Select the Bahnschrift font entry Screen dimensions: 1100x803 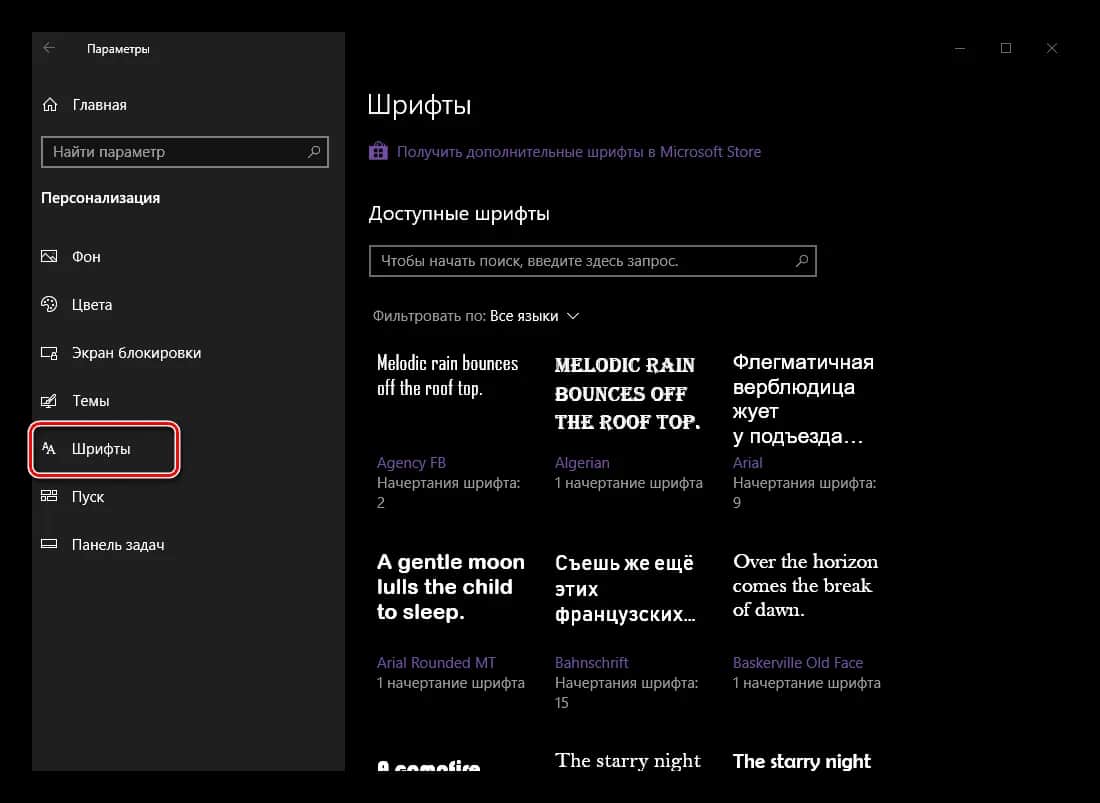[x=591, y=662]
